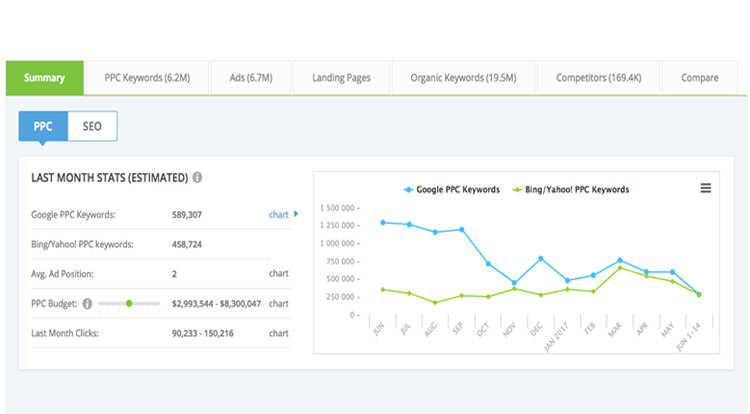Open the PPC Keywords (6.2M) tab
Screen dimensions: 750x414
coord(147,78)
